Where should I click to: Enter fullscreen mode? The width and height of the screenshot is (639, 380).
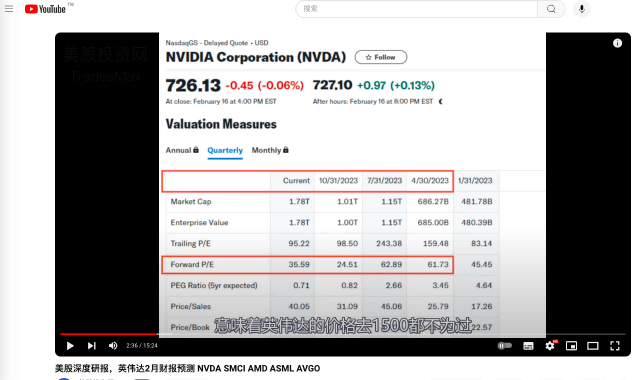tap(615, 346)
